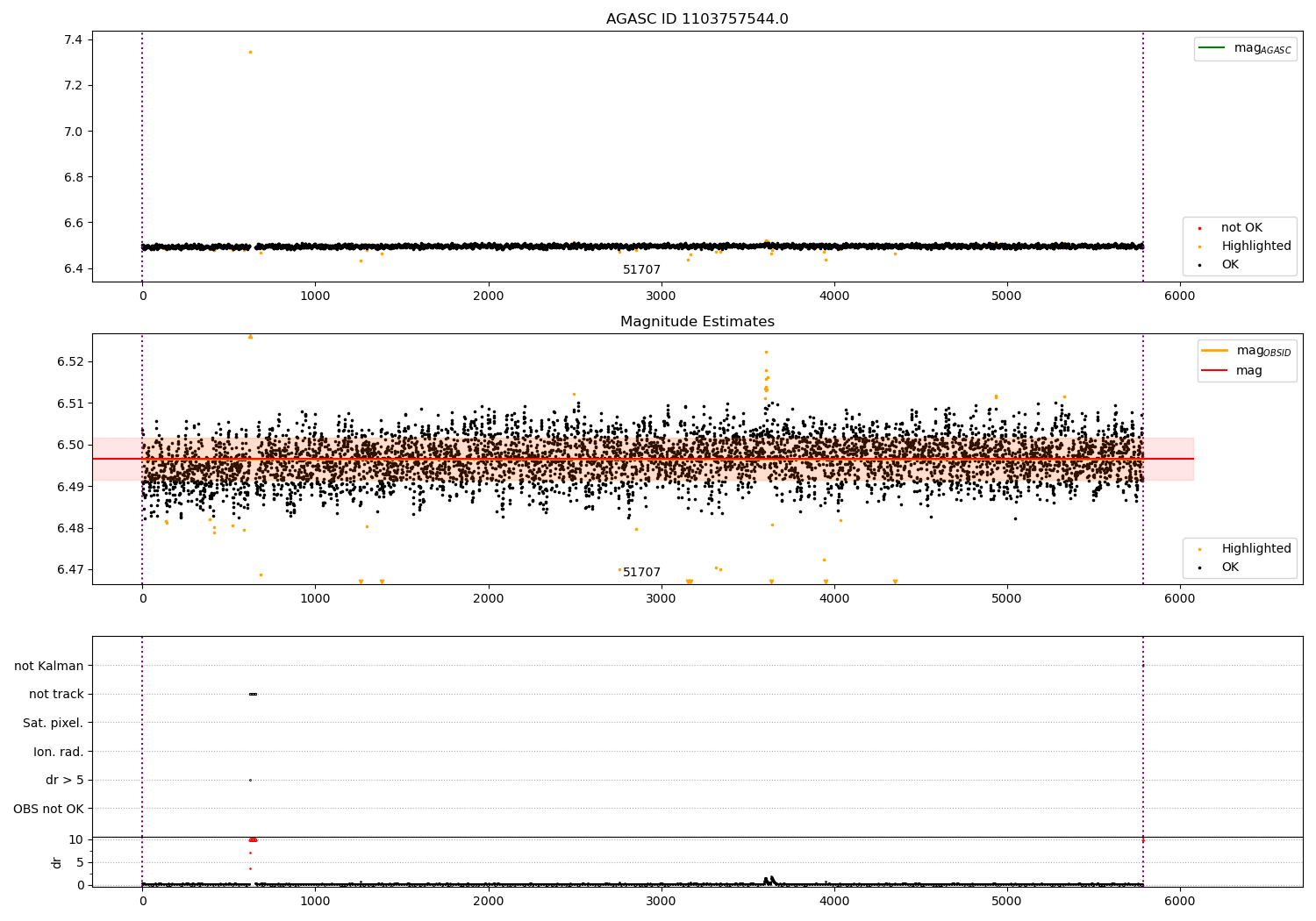The width and height of the screenshot is (1316, 921).
Task: Click the 7.4 y-axis tick in top plot
Action: click(73, 39)
